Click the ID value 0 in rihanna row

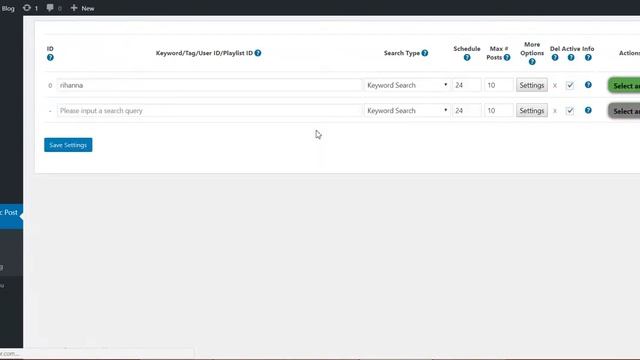coord(50,86)
